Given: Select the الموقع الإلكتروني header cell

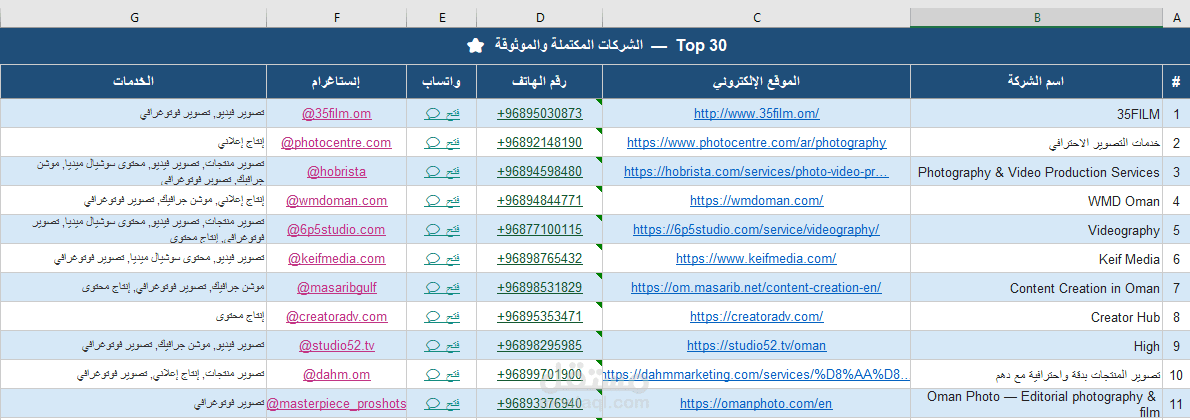Looking at the screenshot, I should point(757,81).
